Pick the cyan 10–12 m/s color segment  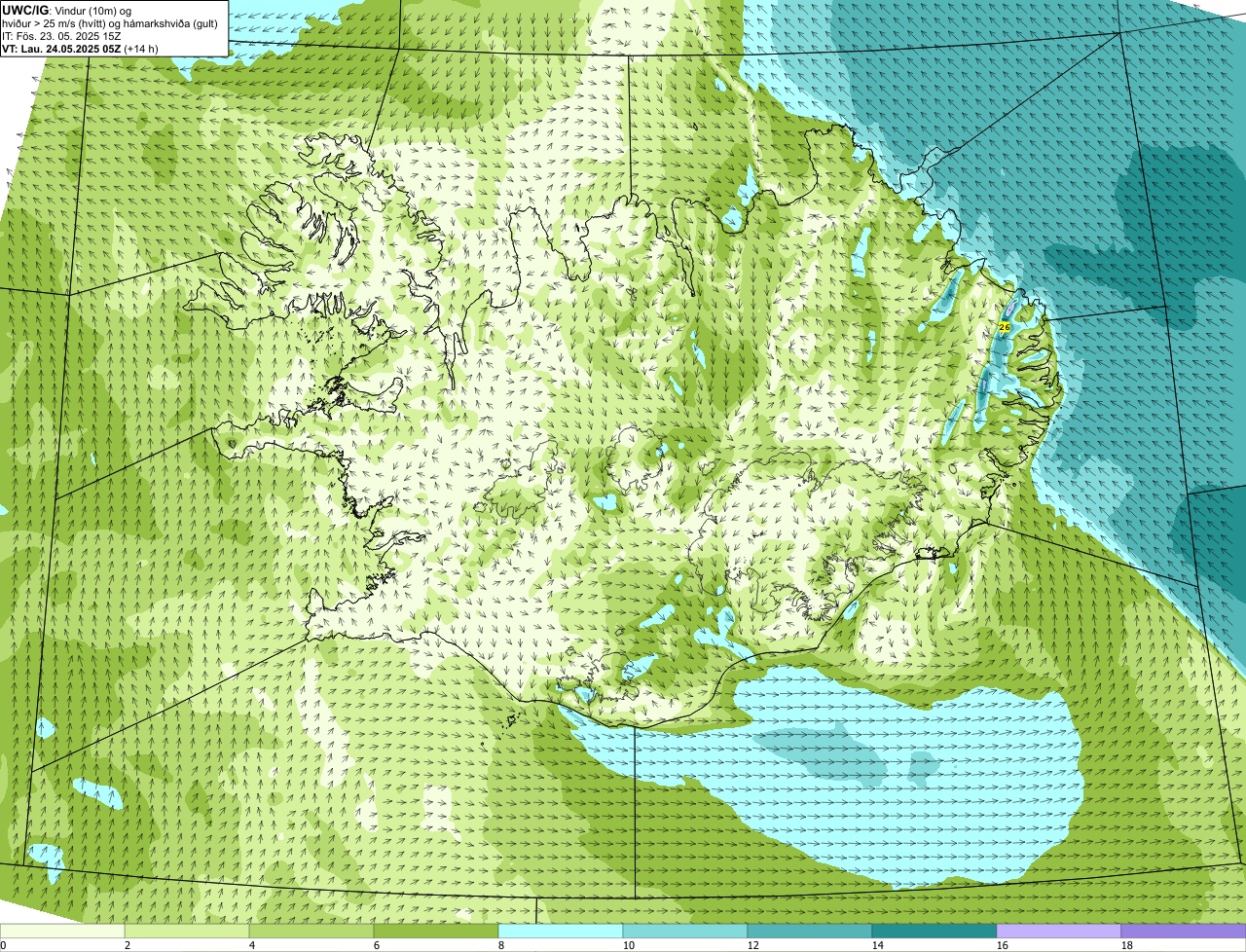click(x=685, y=931)
